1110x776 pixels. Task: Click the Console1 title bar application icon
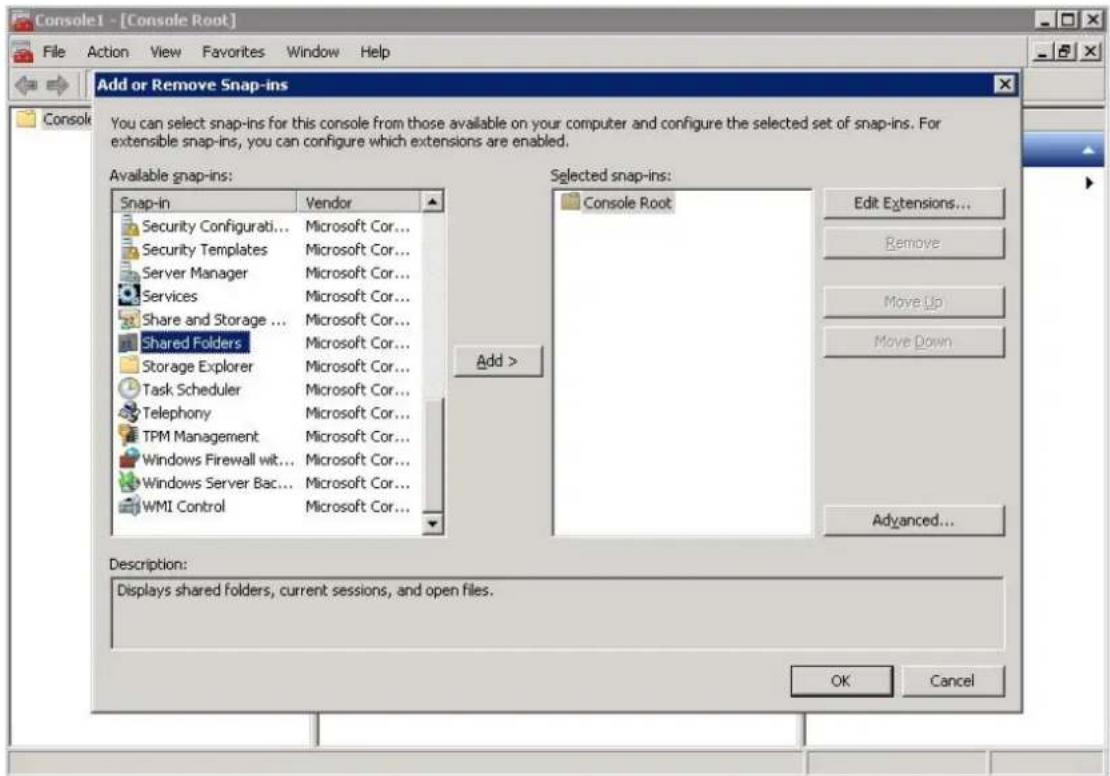coord(23,21)
